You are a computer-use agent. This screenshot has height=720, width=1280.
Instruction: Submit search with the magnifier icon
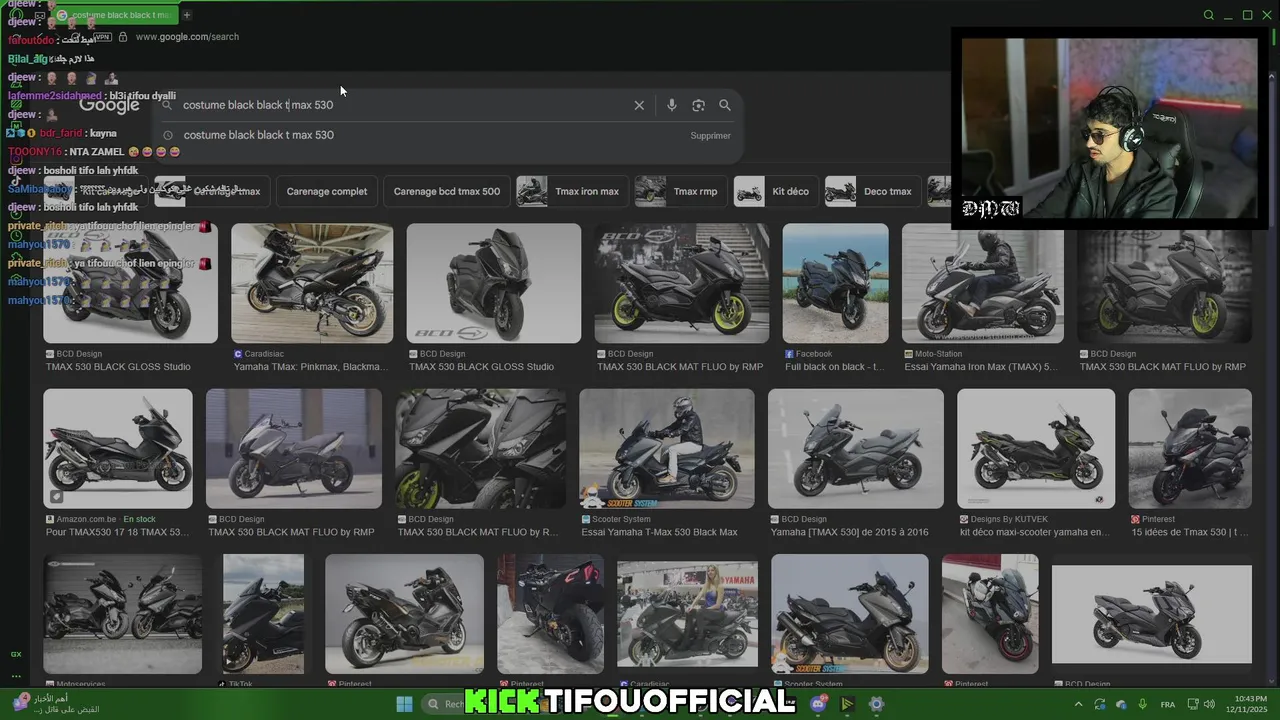[725, 105]
